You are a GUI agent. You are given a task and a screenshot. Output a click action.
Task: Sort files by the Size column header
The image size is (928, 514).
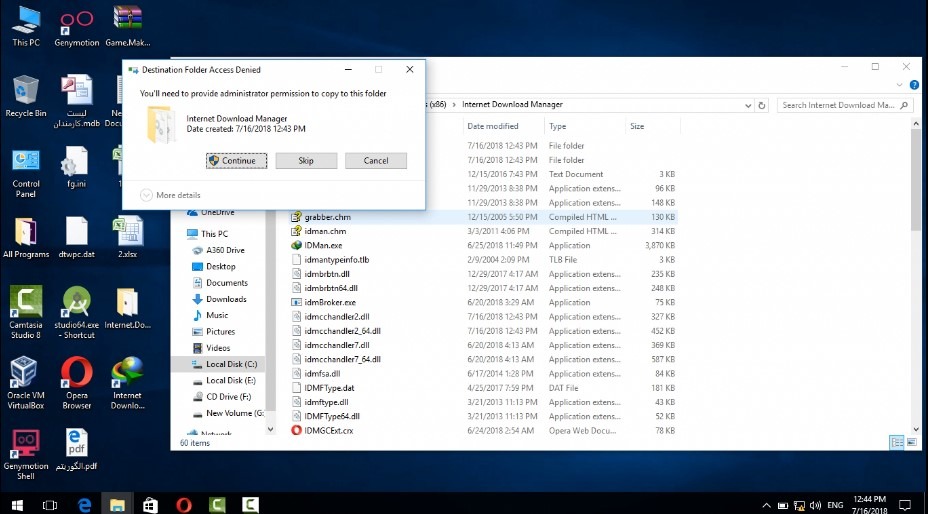(637, 126)
